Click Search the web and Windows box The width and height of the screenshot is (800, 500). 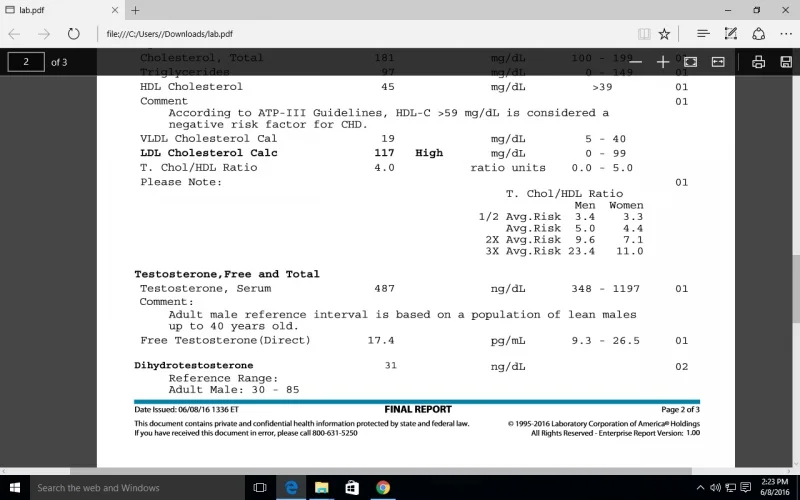tap(137, 488)
